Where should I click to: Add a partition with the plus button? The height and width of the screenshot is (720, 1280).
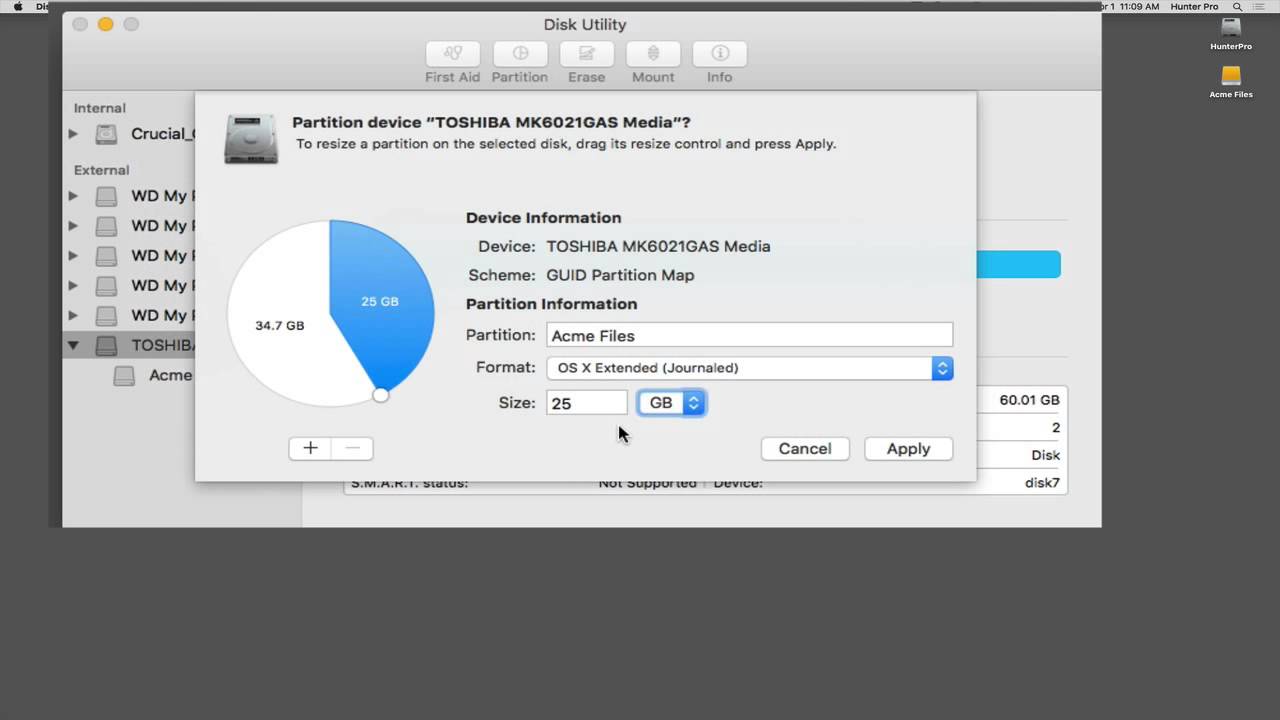(310, 448)
